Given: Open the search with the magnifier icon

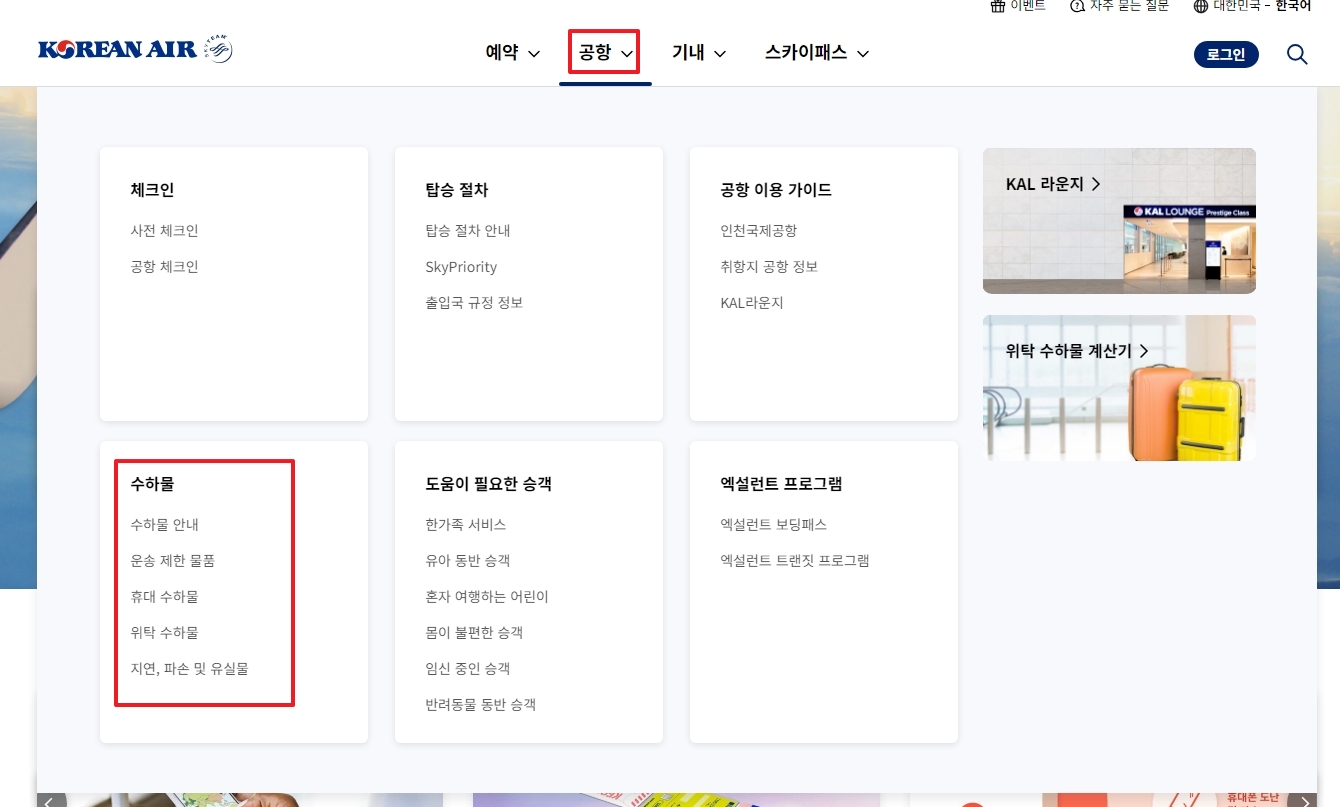Looking at the screenshot, I should coord(1297,54).
